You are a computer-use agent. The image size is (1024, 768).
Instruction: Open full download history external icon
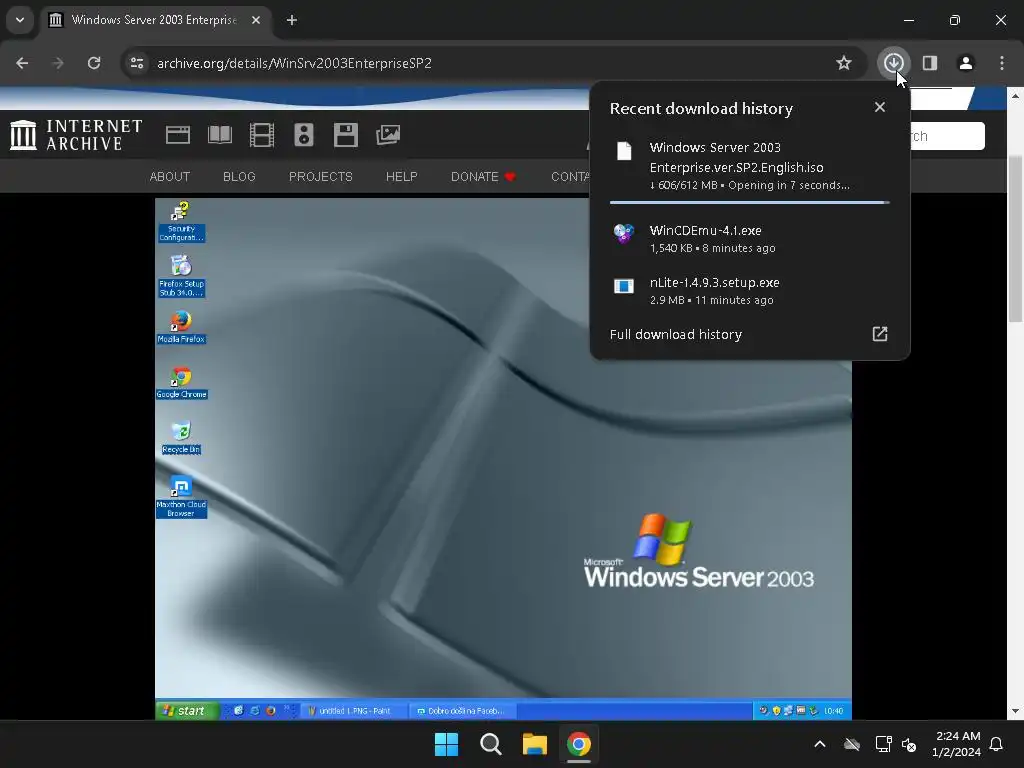(x=880, y=334)
